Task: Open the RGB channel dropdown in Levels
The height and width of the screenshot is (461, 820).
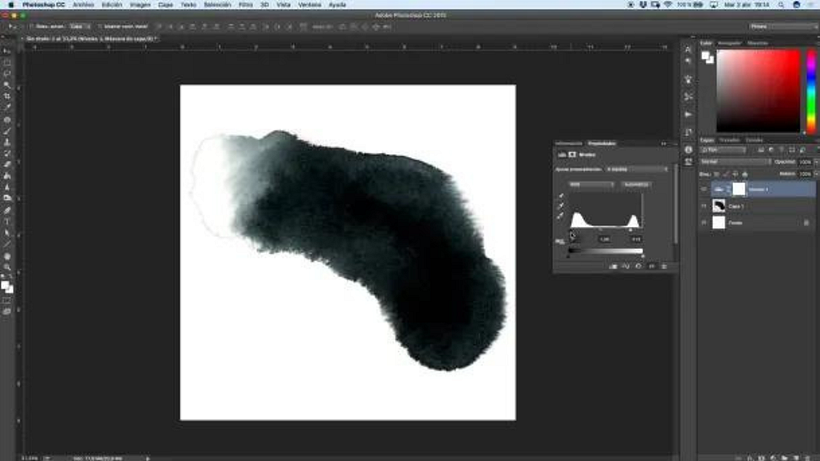Action: [591, 185]
